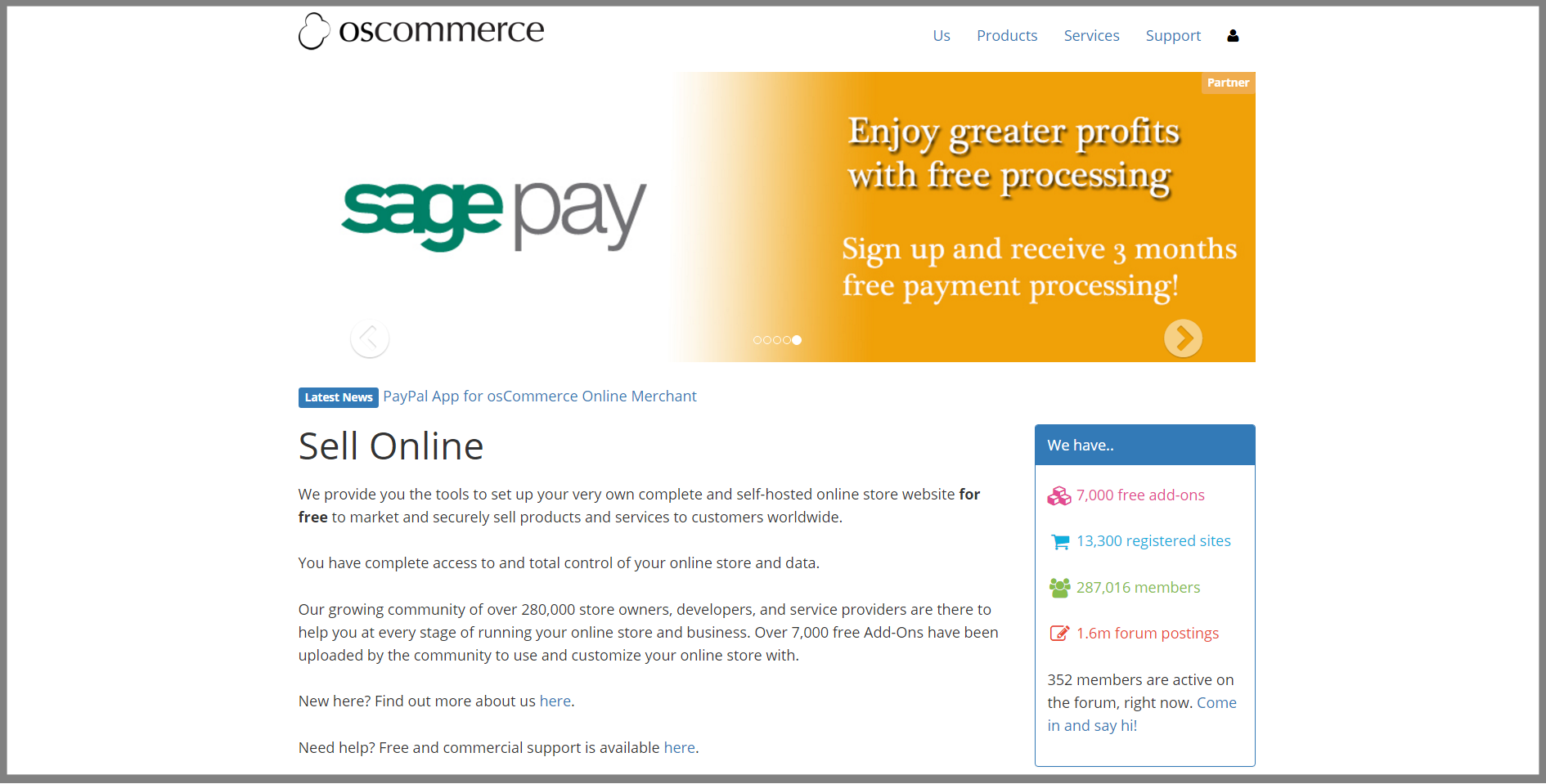Viewport: 1546px width, 784px height.
Task: Go to next carousel slide arrow
Action: click(1183, 338)
